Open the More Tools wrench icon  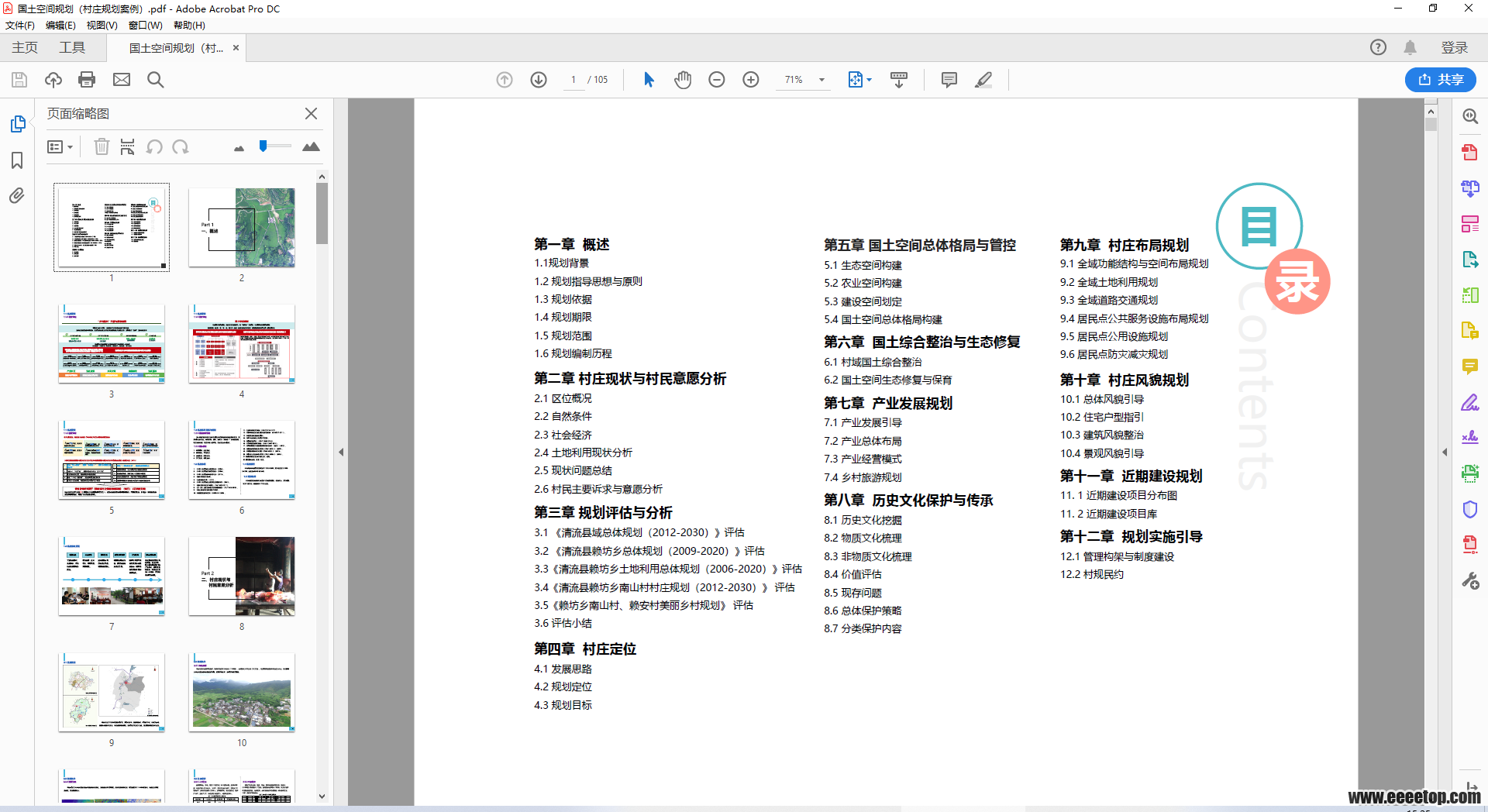point(1470,580)
